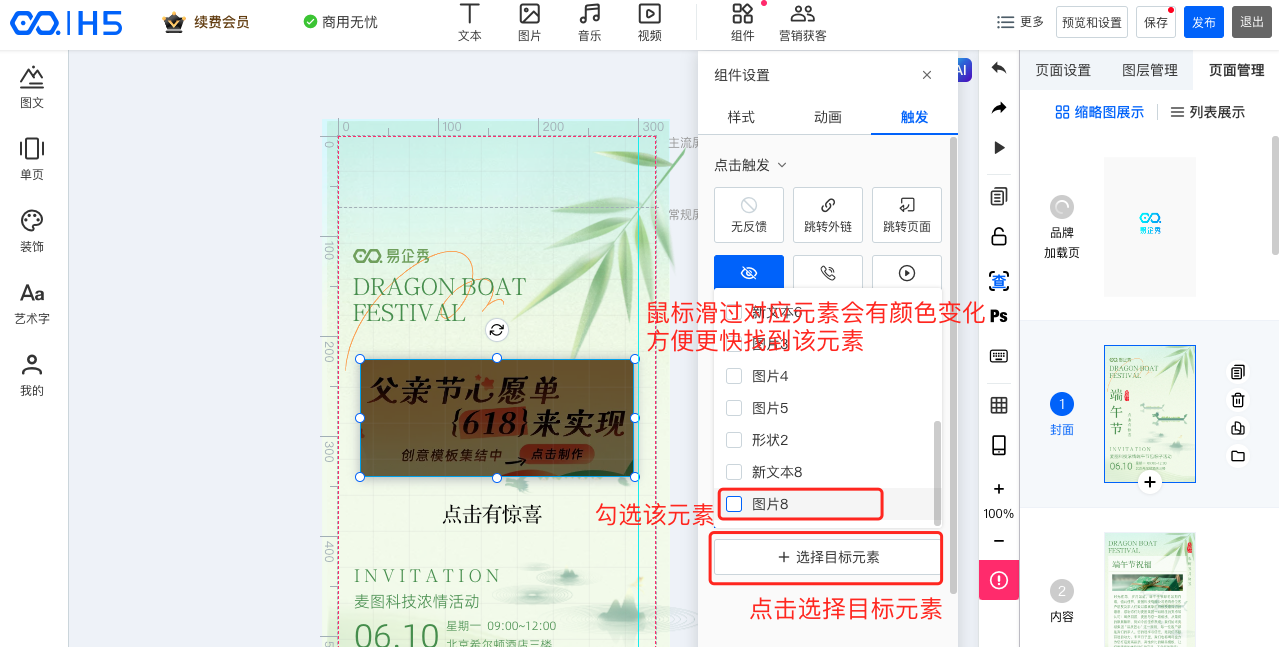The height and width of the screenshot is (647, 1279).
Task: Click the 商用无忧 badge
Action: tap(341, 22)
